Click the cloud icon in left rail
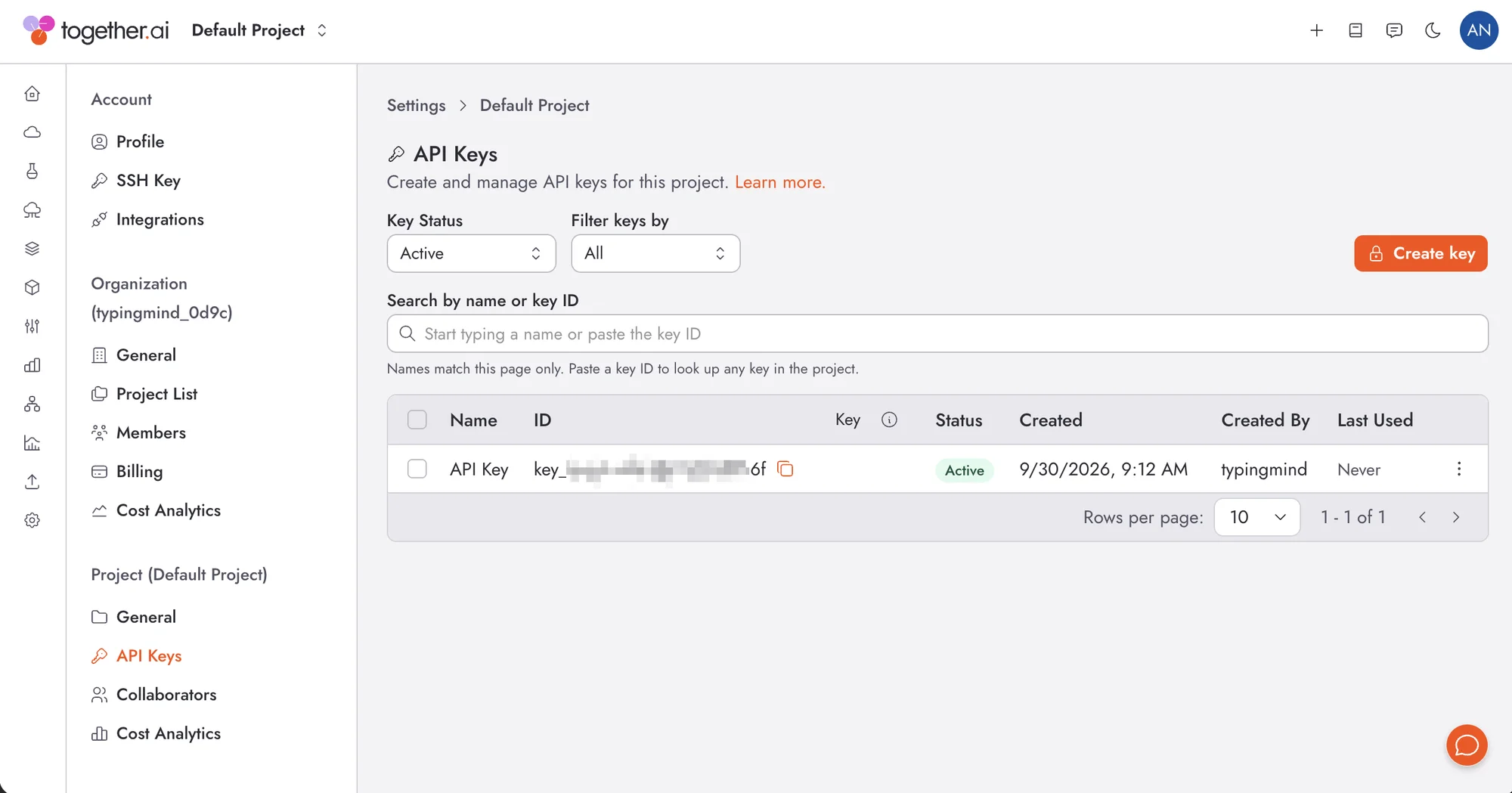Viewport: 1512px width, 793px height. click(x=32, y=132)
